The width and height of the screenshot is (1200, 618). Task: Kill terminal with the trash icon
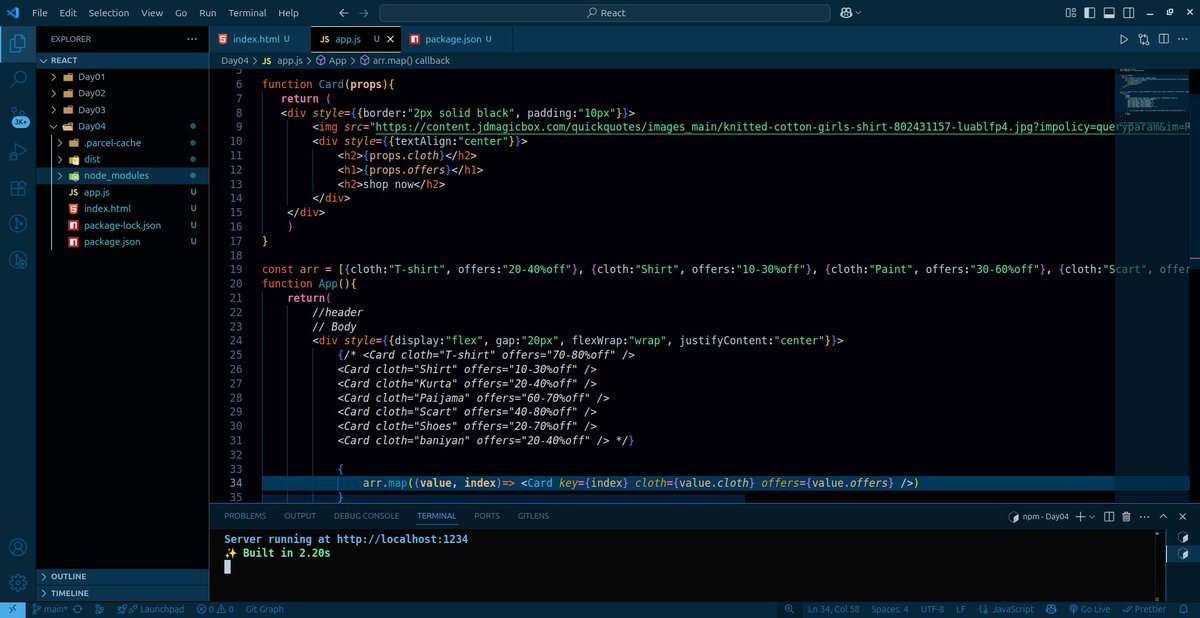point(1127,517)
